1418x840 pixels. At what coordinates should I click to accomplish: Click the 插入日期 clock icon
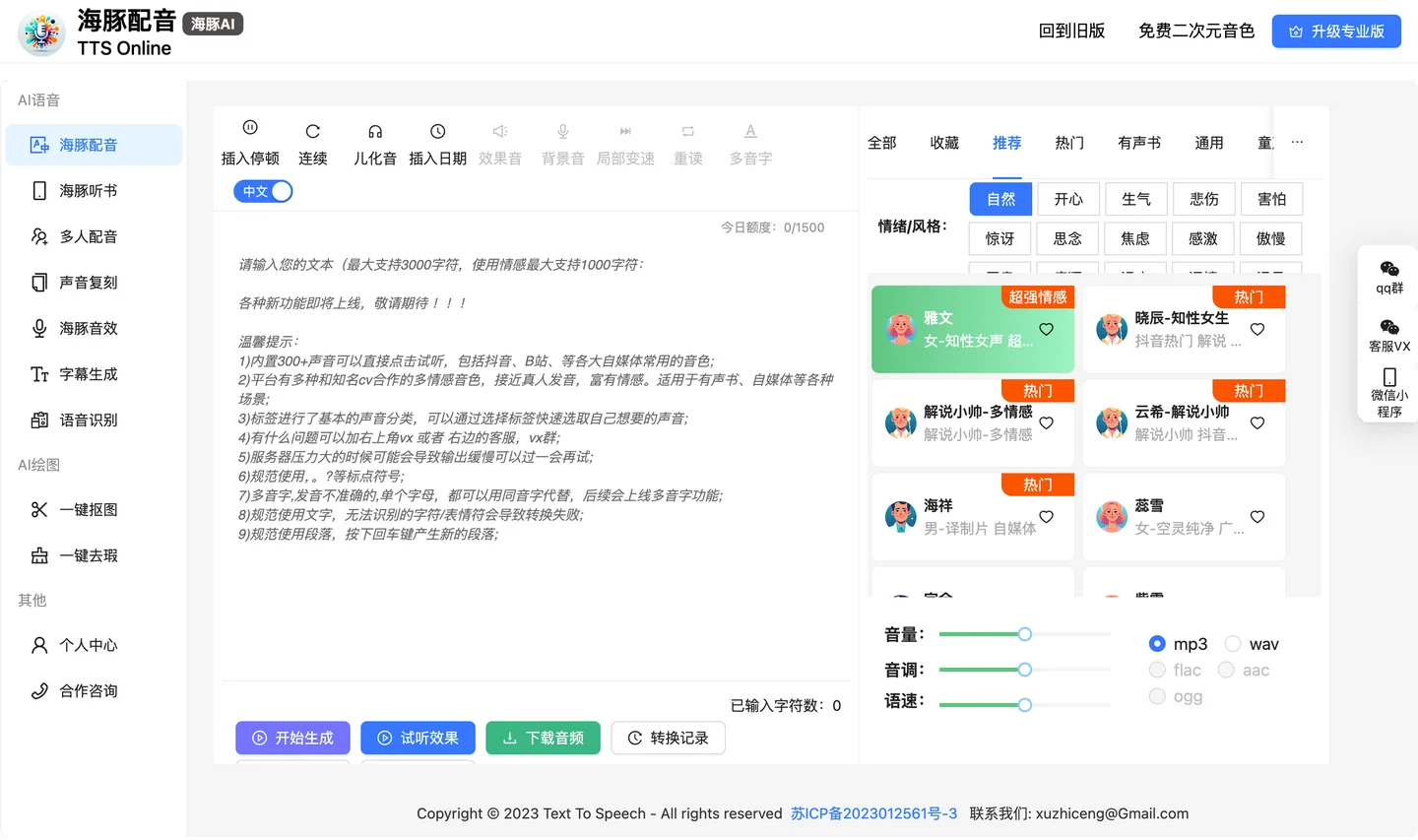click(x=438, y=131)
